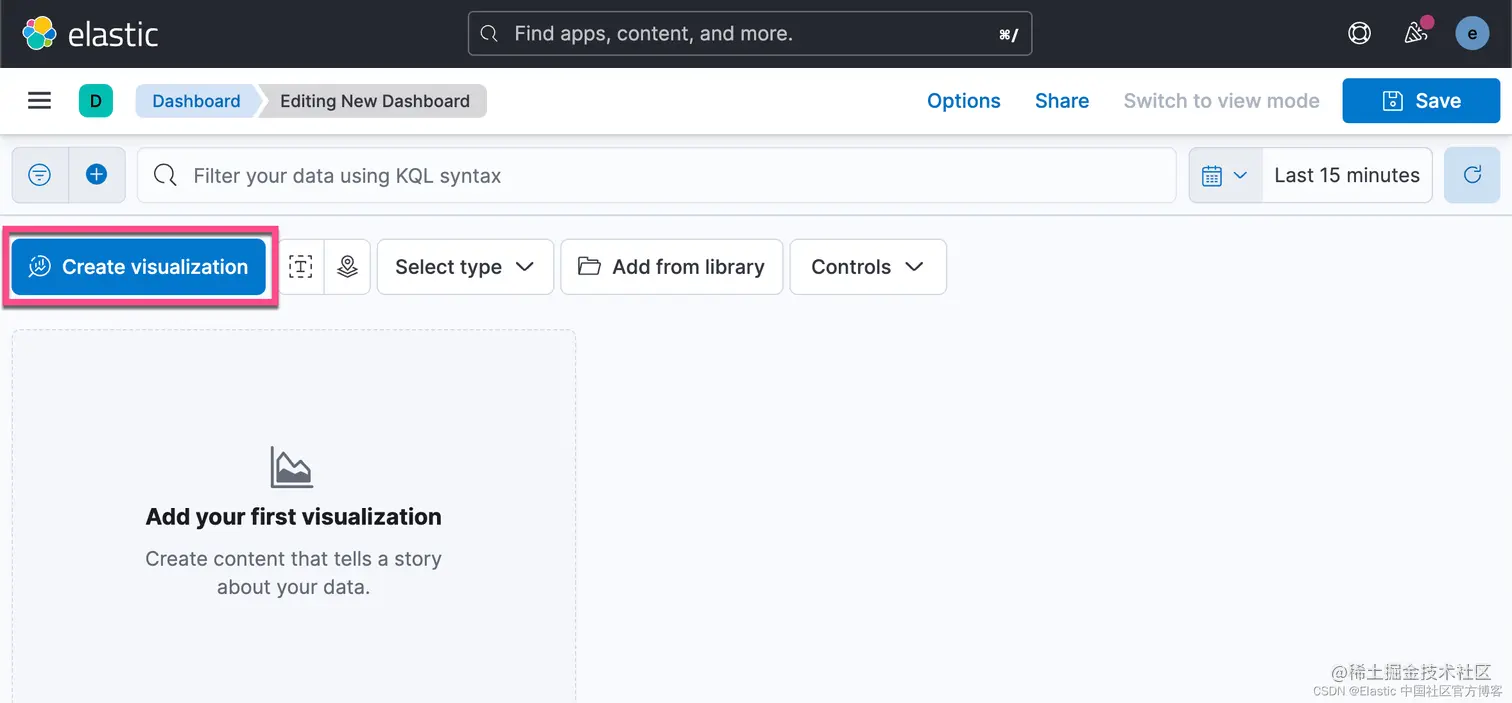Add a Maps panel icon
The height and width of the screenshot is (703, 1512).
(347, 267)
